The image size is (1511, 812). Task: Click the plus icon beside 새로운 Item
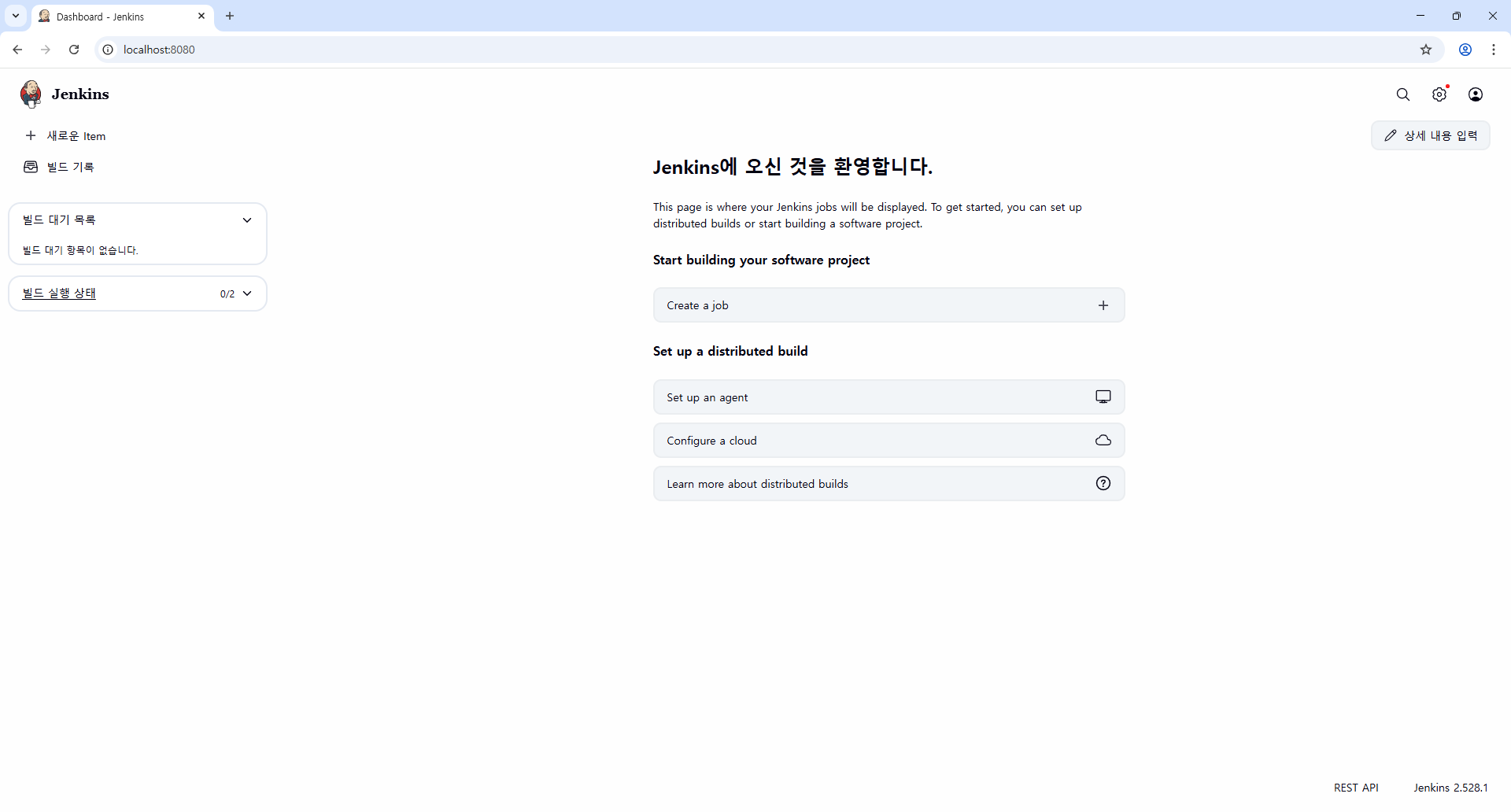(x=31, y=135)
